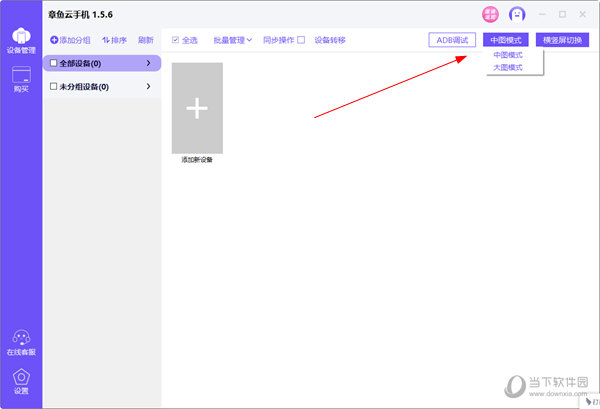Image resolution: width=600 pixels, height=409 pixels.
Task: Expand the 未分组设备(0) group chevron
Action: 148,86
